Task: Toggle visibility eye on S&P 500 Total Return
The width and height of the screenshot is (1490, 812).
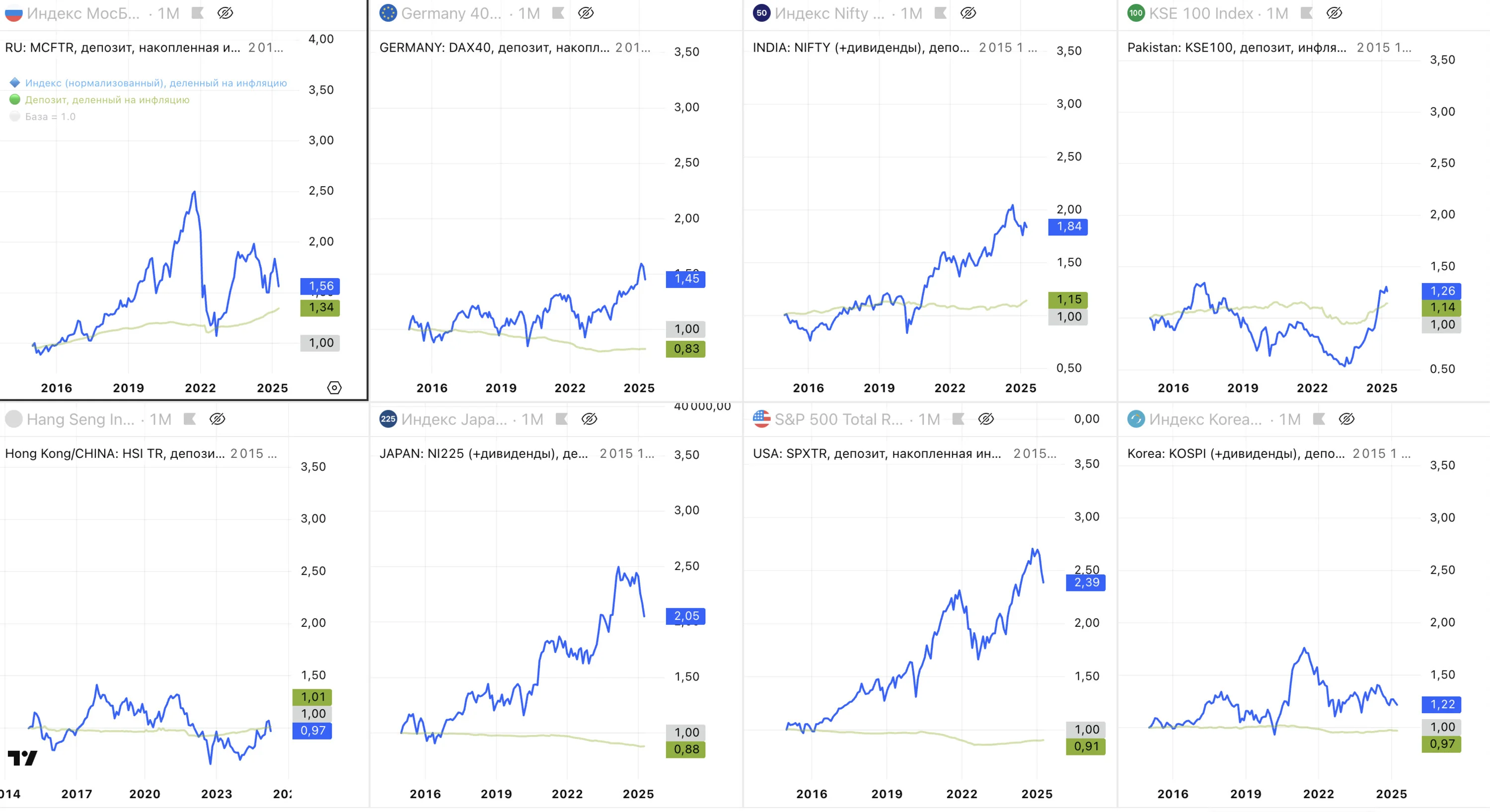Action: [x=985, y=419]
